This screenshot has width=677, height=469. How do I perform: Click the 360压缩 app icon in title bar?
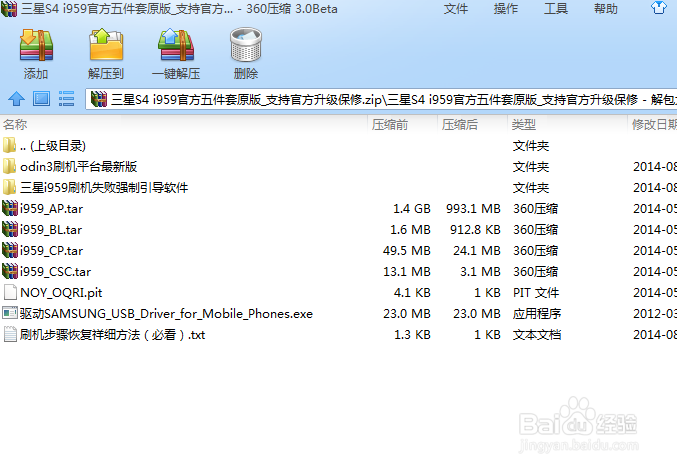[9, 9]
